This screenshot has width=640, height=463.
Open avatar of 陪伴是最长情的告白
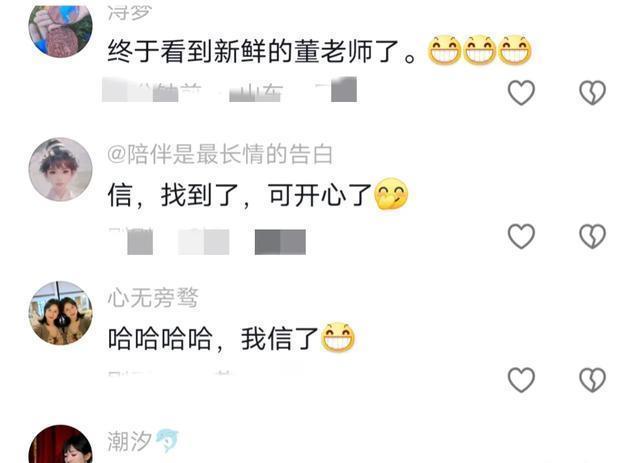(x=60, y=169)
